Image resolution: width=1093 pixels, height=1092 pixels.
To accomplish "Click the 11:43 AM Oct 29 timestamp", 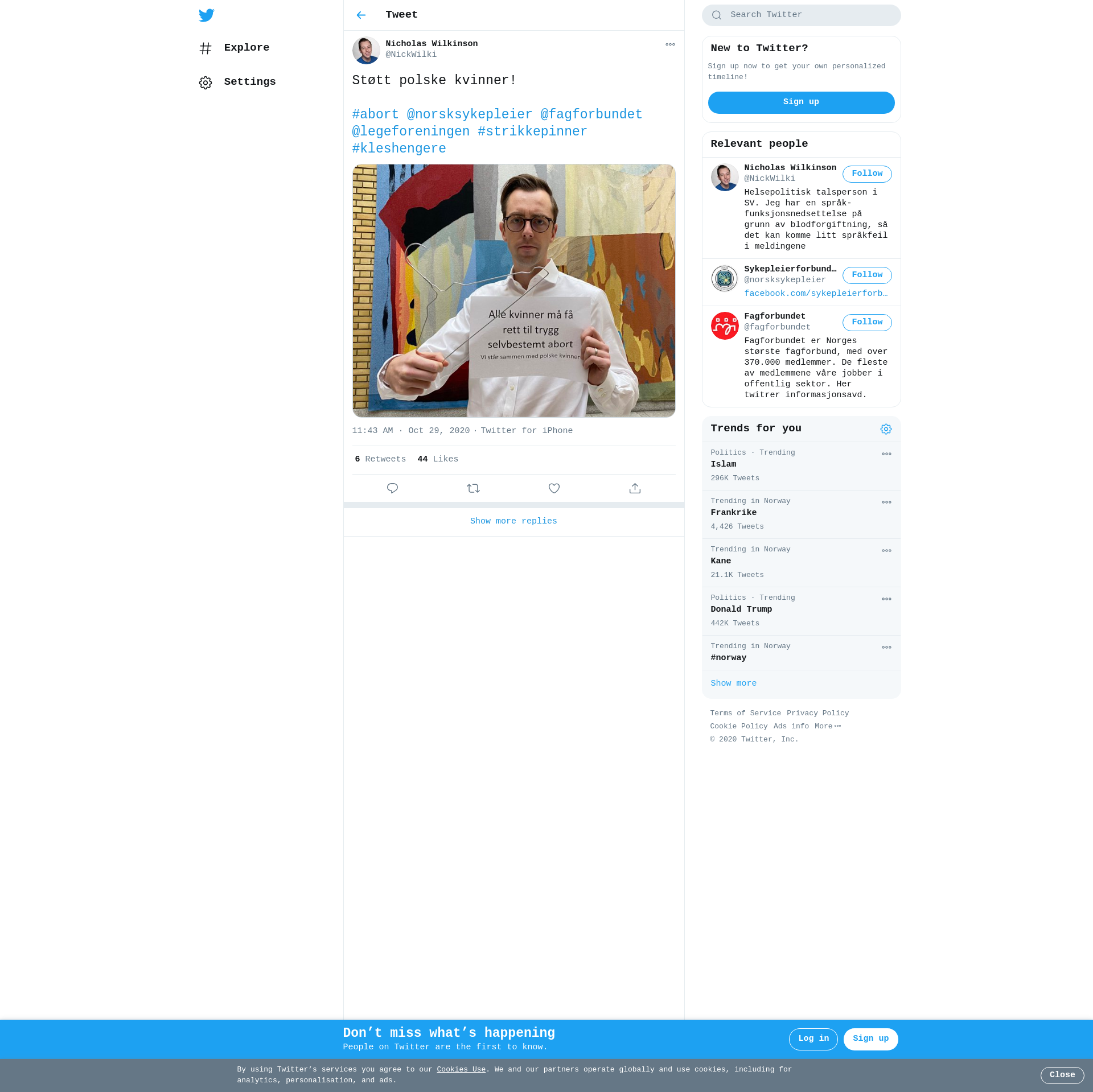I will (410, 431).
